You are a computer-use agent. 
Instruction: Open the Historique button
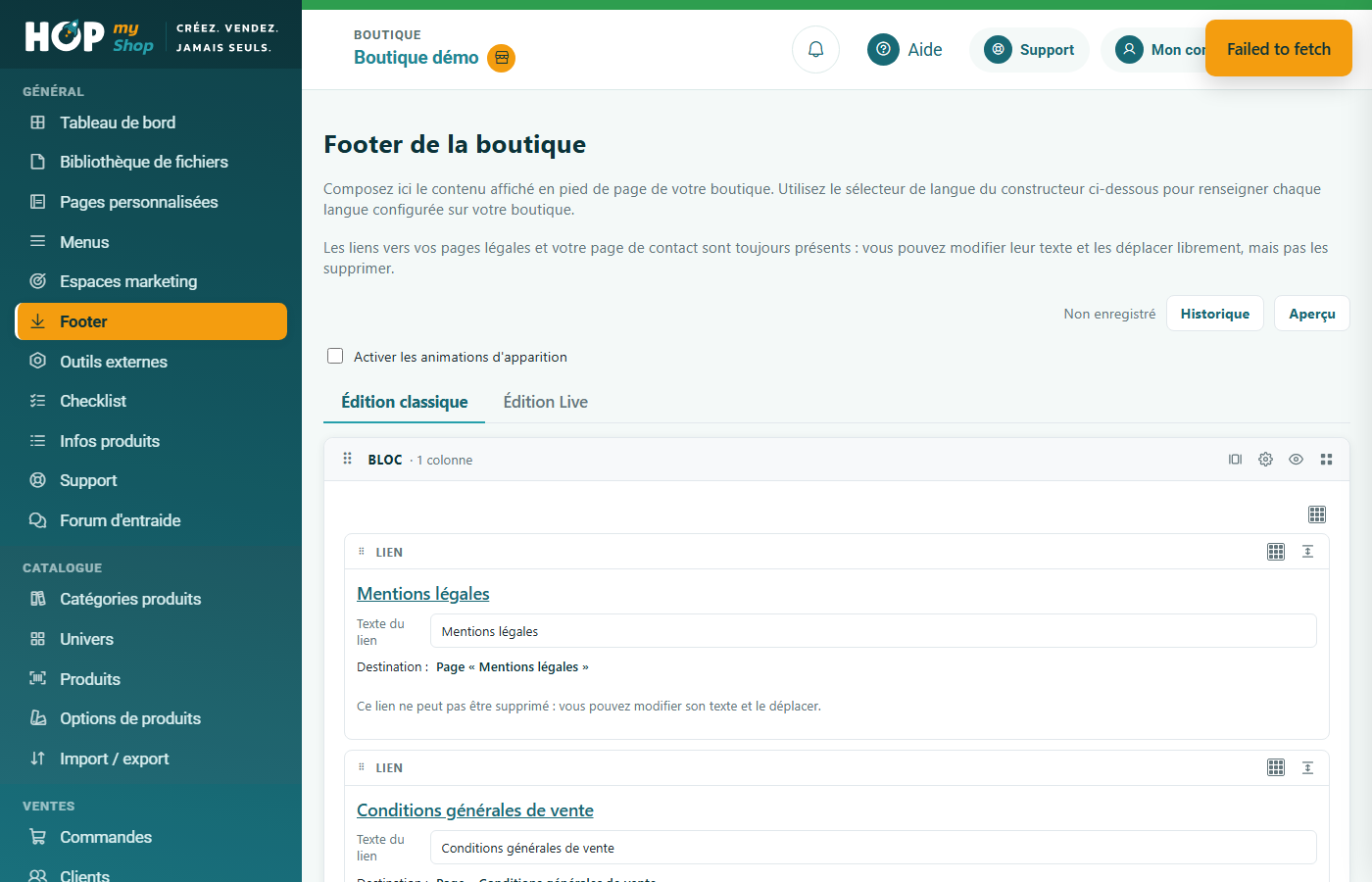(x=1215, y=314)
